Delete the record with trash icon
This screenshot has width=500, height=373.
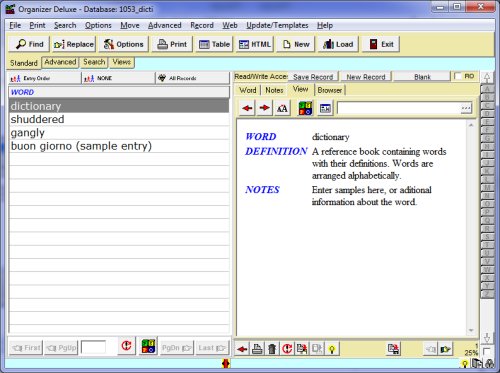coord(272,349)
